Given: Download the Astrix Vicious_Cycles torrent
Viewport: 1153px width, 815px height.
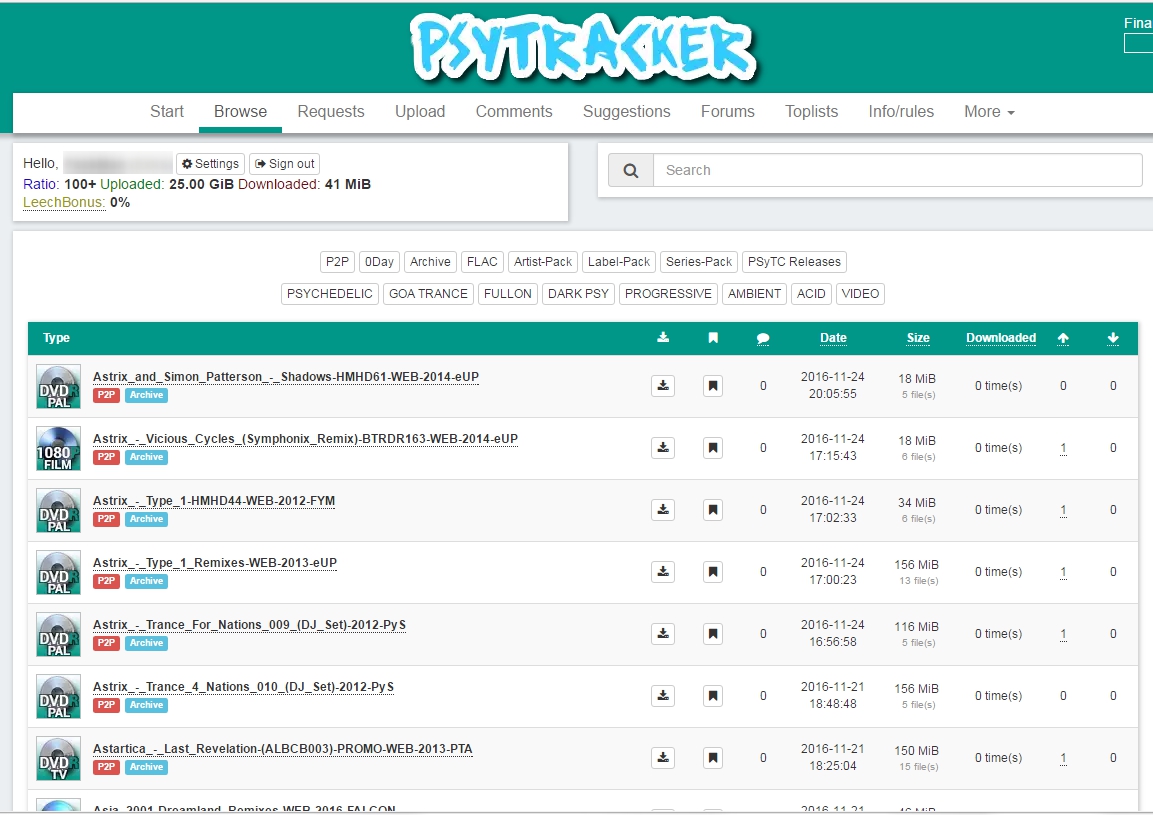Looking at the screenshot, I should click(663, 447).
